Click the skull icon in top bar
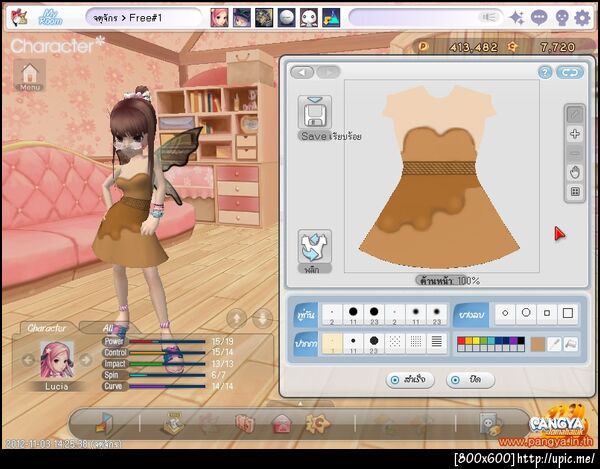 (562, 18)
